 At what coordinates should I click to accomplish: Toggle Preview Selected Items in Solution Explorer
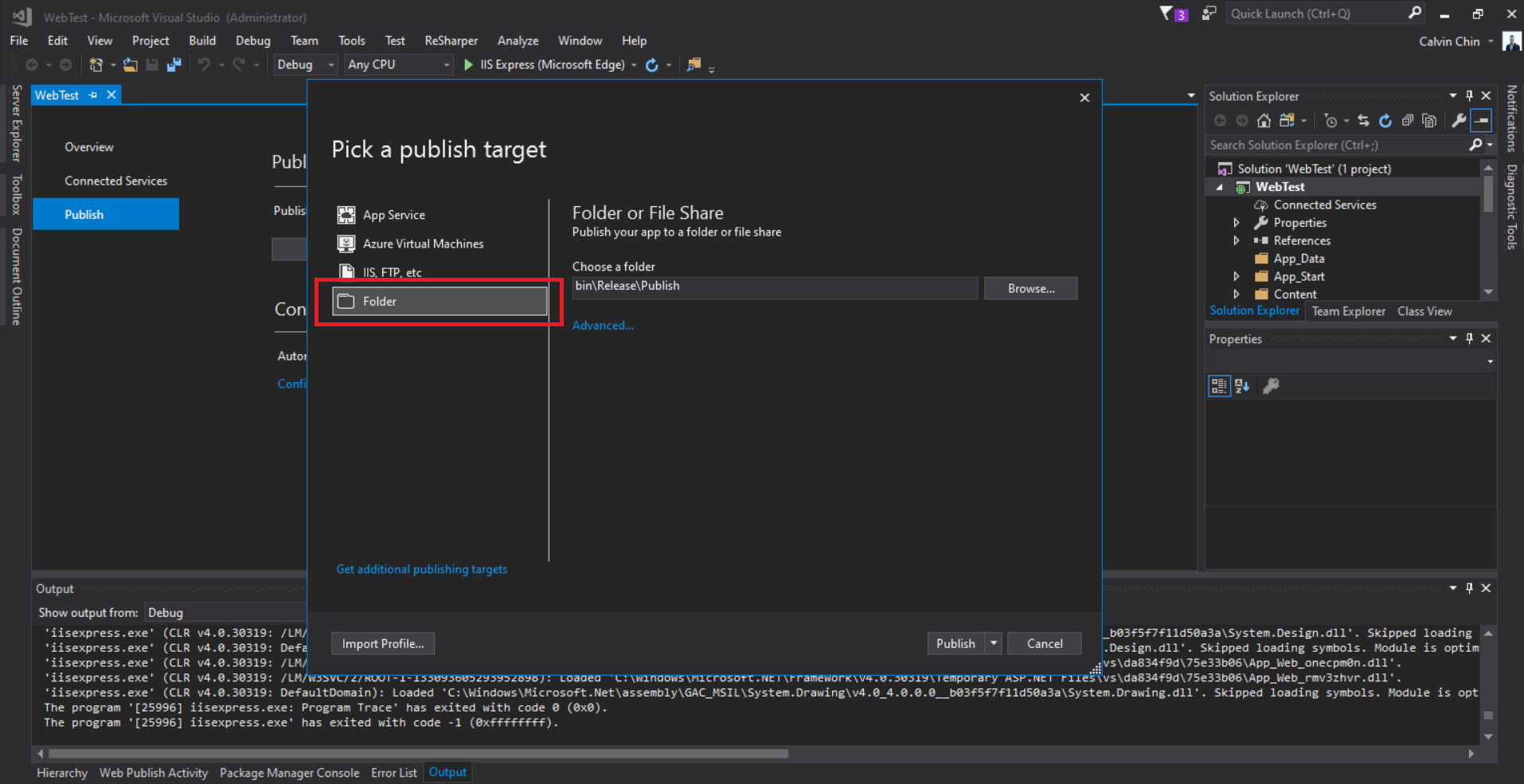[x=1481, y=120]
